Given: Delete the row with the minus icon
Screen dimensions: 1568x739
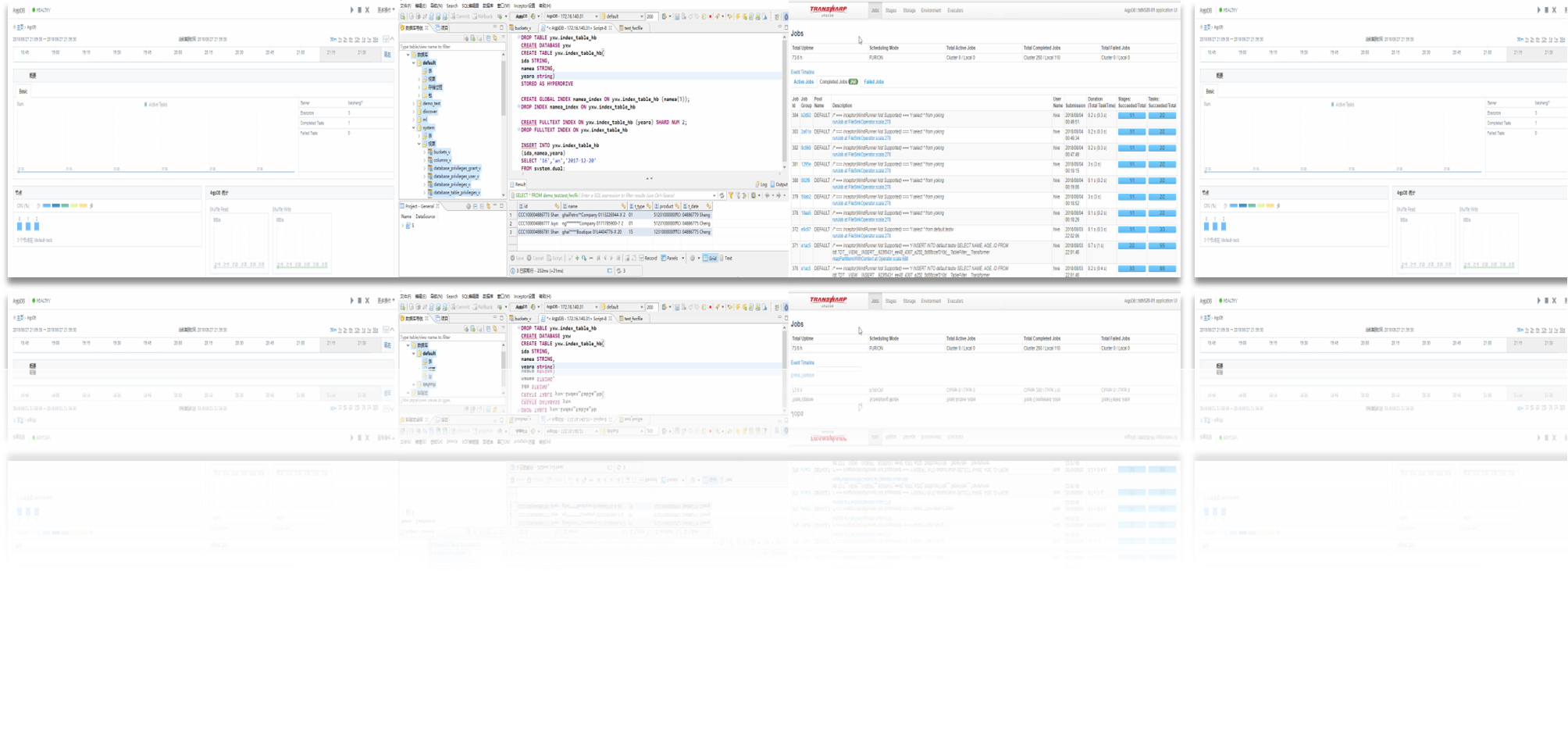Looking at the screenshot, I should click(x=591, y=258).
